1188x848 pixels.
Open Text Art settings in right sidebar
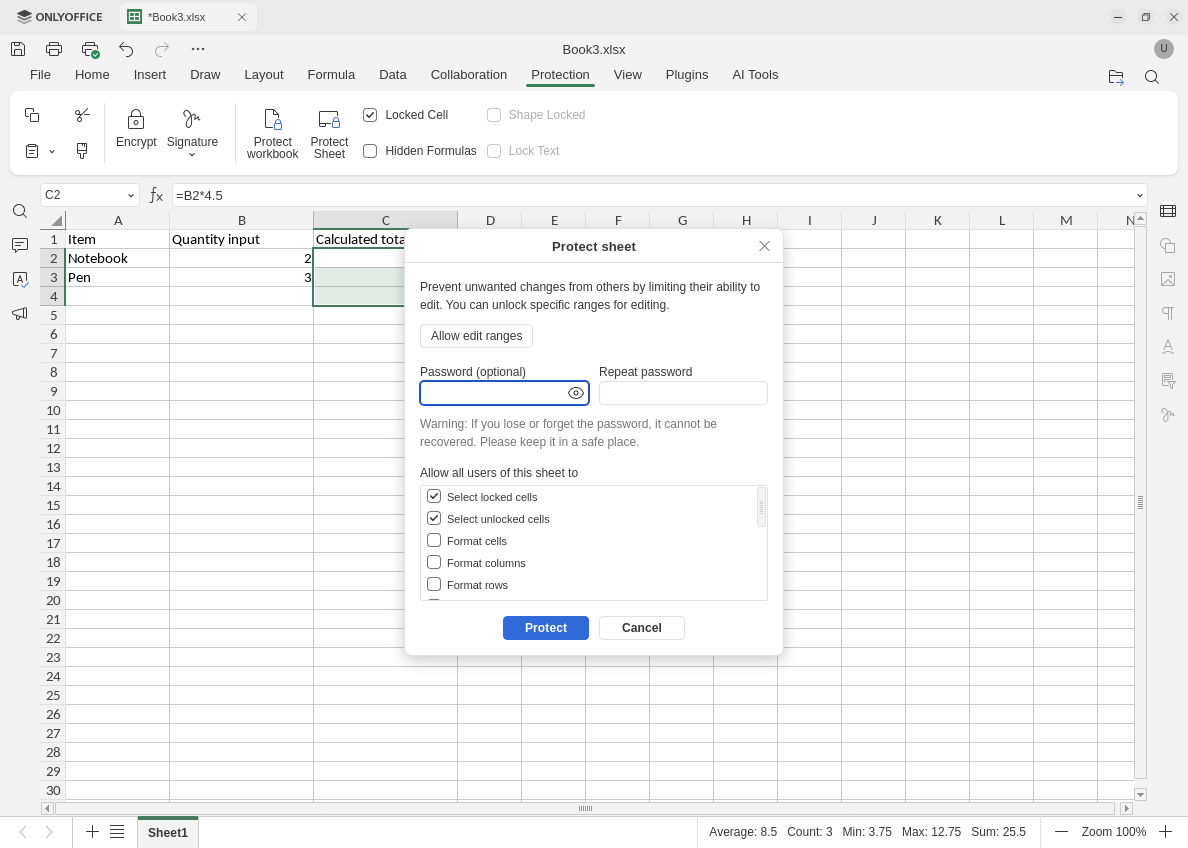tap(1168, 346)
